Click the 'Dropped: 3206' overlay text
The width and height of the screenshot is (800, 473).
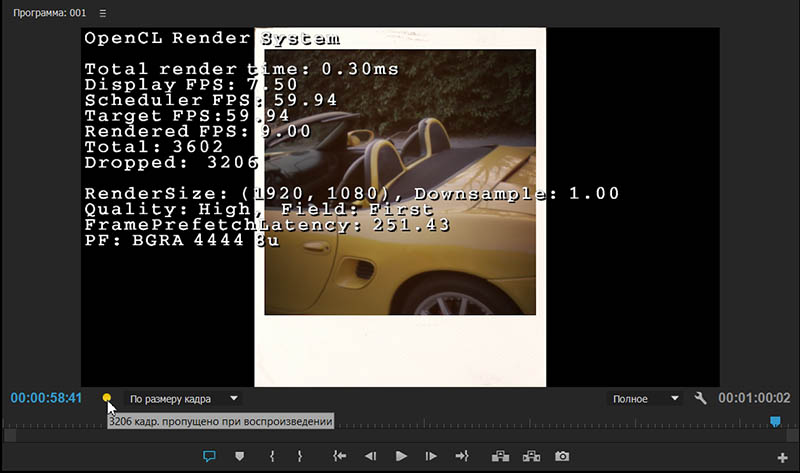(172, 163)
